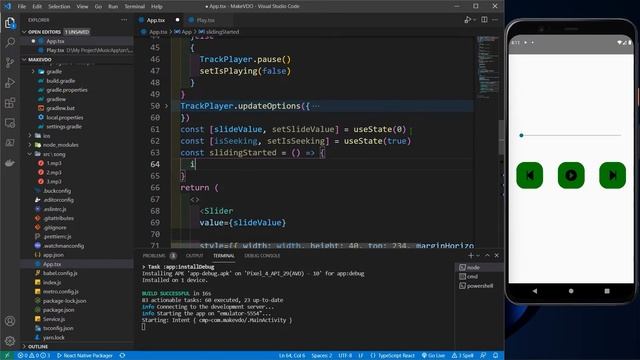Open the File menu
The height and width of the screenshot is (360, 640).
pos(22,6)
